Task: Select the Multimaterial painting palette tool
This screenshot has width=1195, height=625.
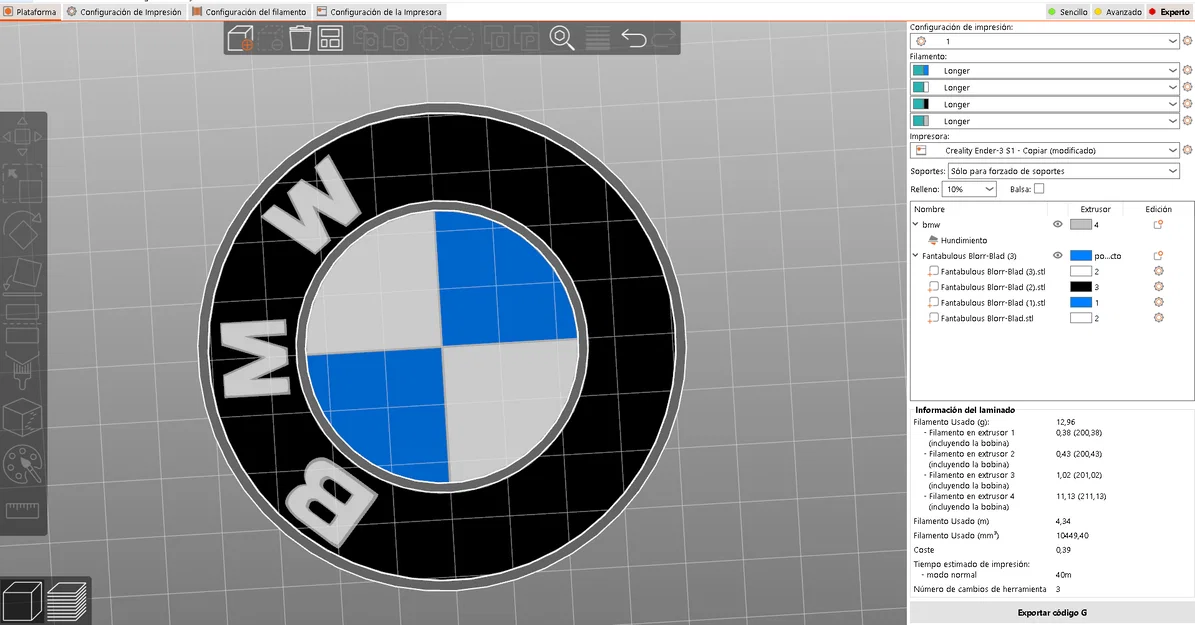Action: 22,463
